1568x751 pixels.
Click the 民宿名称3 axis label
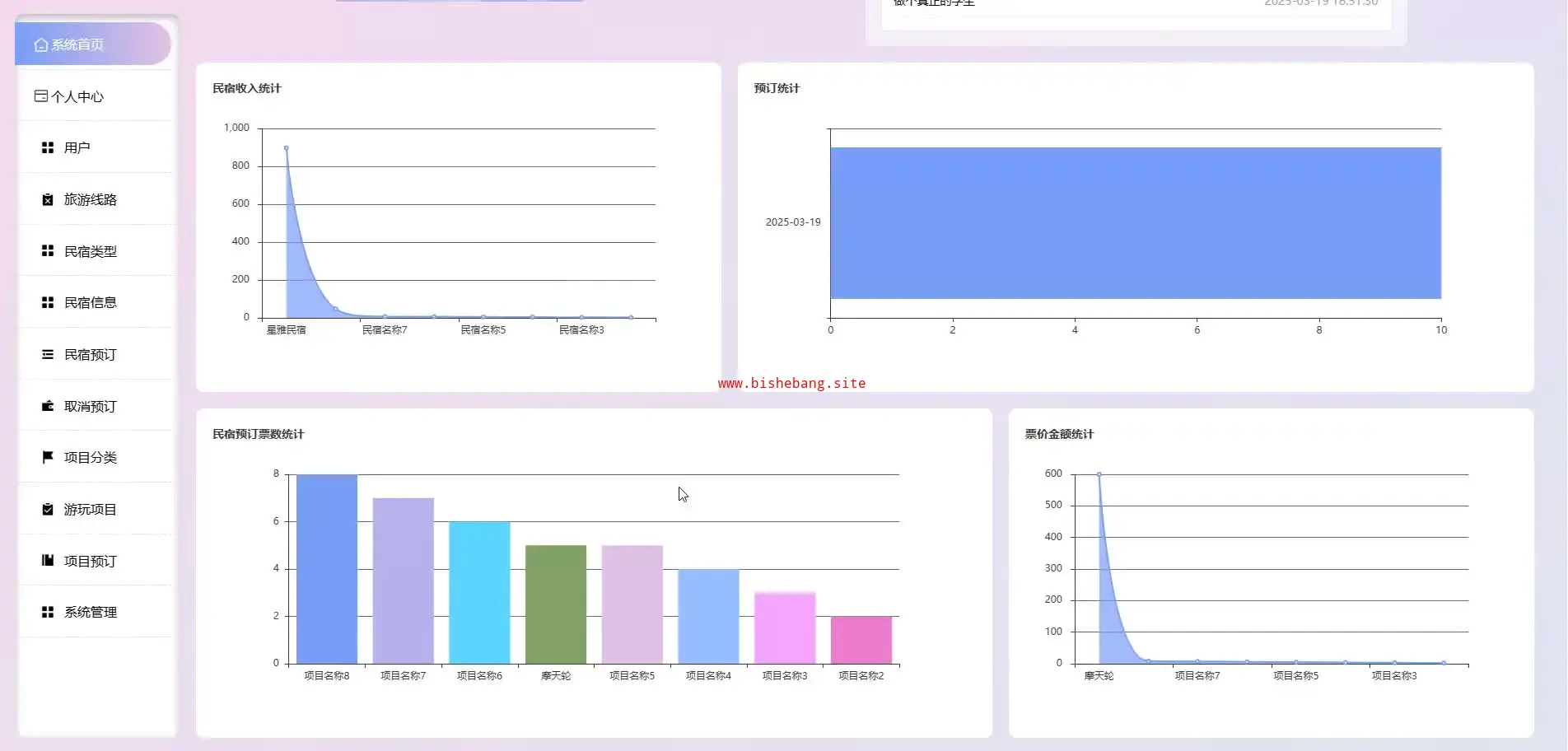tap(582, 330)
